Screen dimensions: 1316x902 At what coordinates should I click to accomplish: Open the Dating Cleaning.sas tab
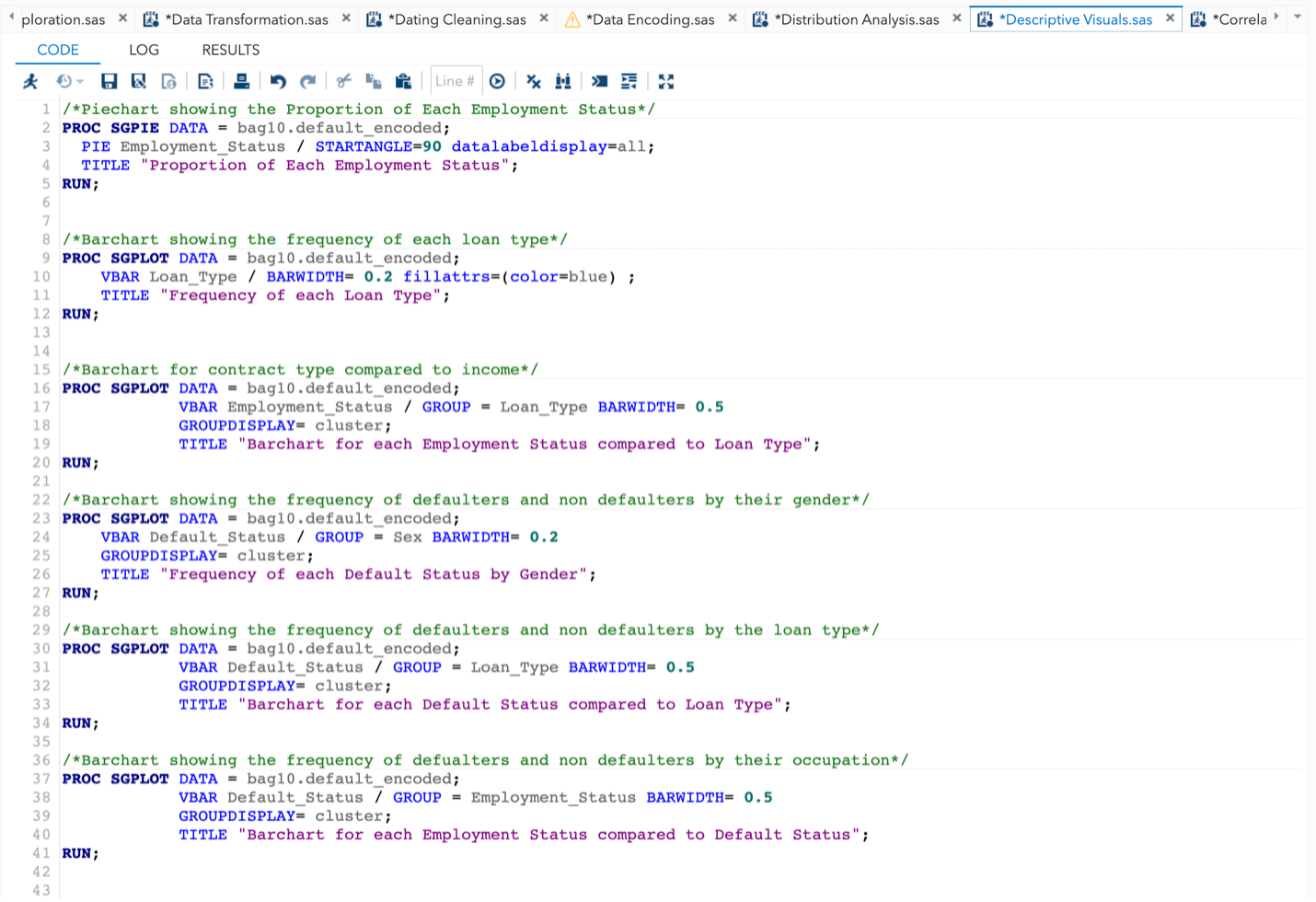point(457,19)
